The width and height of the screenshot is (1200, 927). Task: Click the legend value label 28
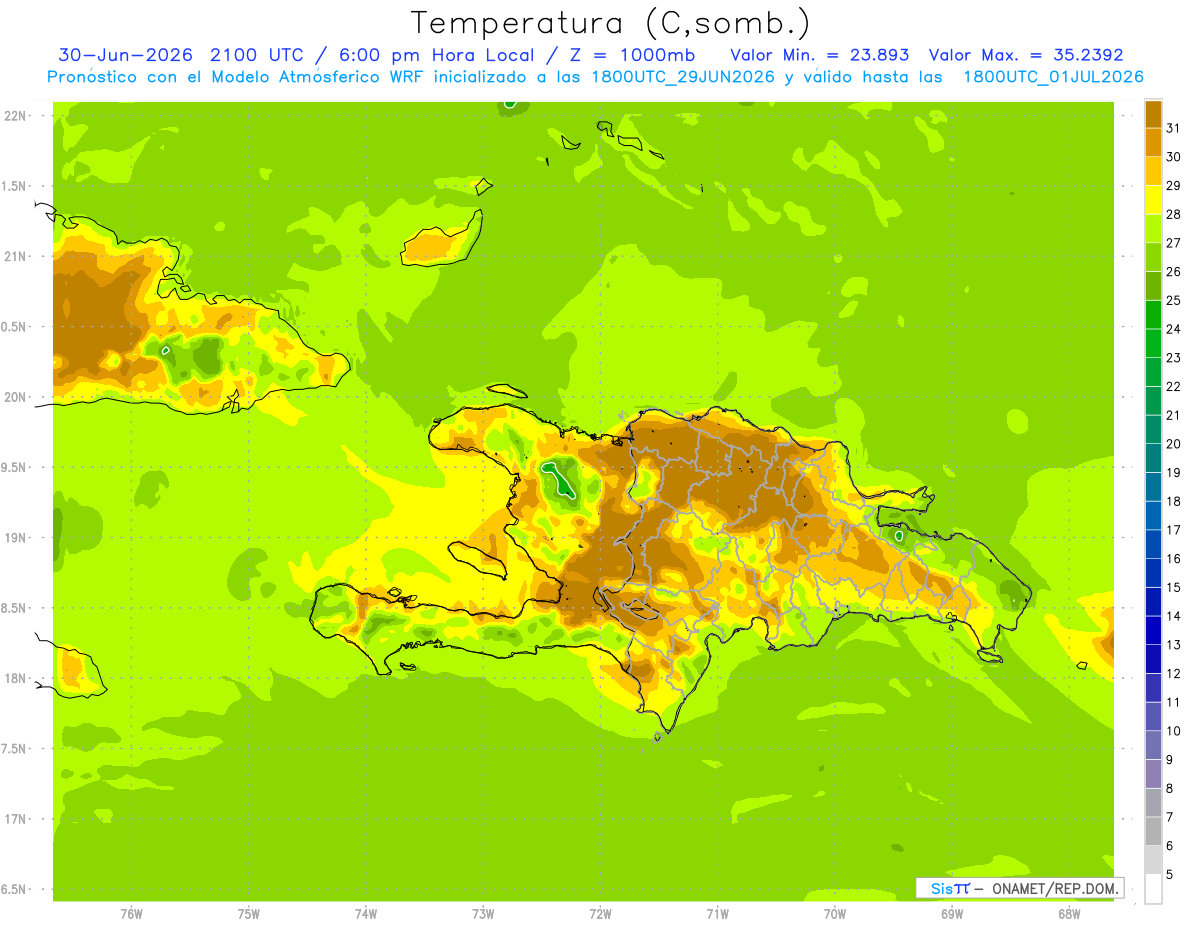pos(1174,214)
